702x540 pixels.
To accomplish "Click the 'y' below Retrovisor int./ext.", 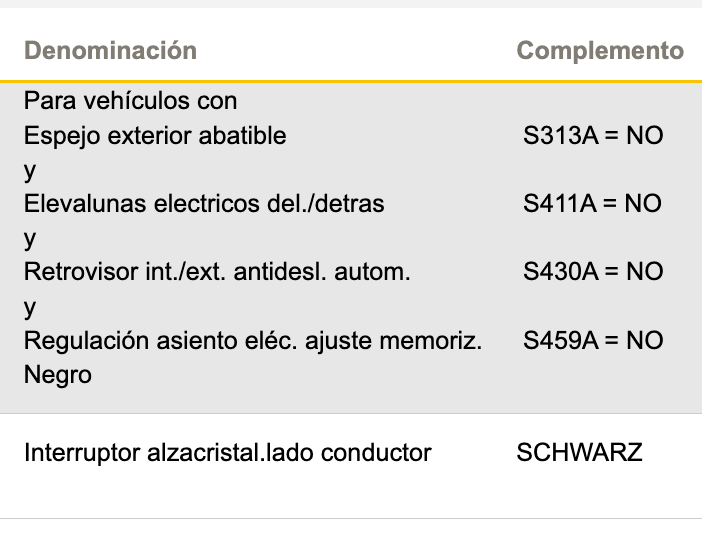I will click(30, 307).
